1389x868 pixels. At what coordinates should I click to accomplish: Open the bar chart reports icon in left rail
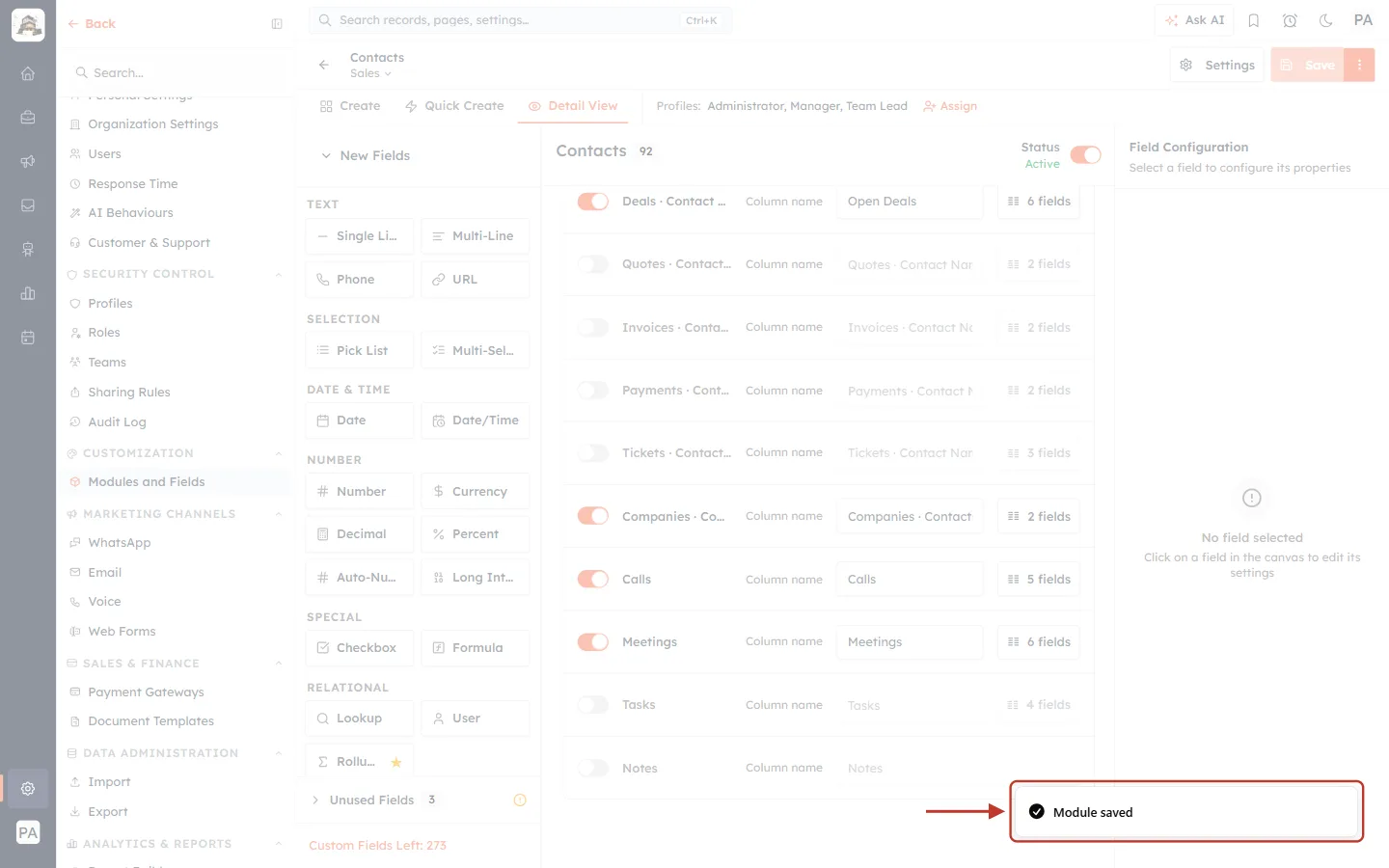coord(28,293)
